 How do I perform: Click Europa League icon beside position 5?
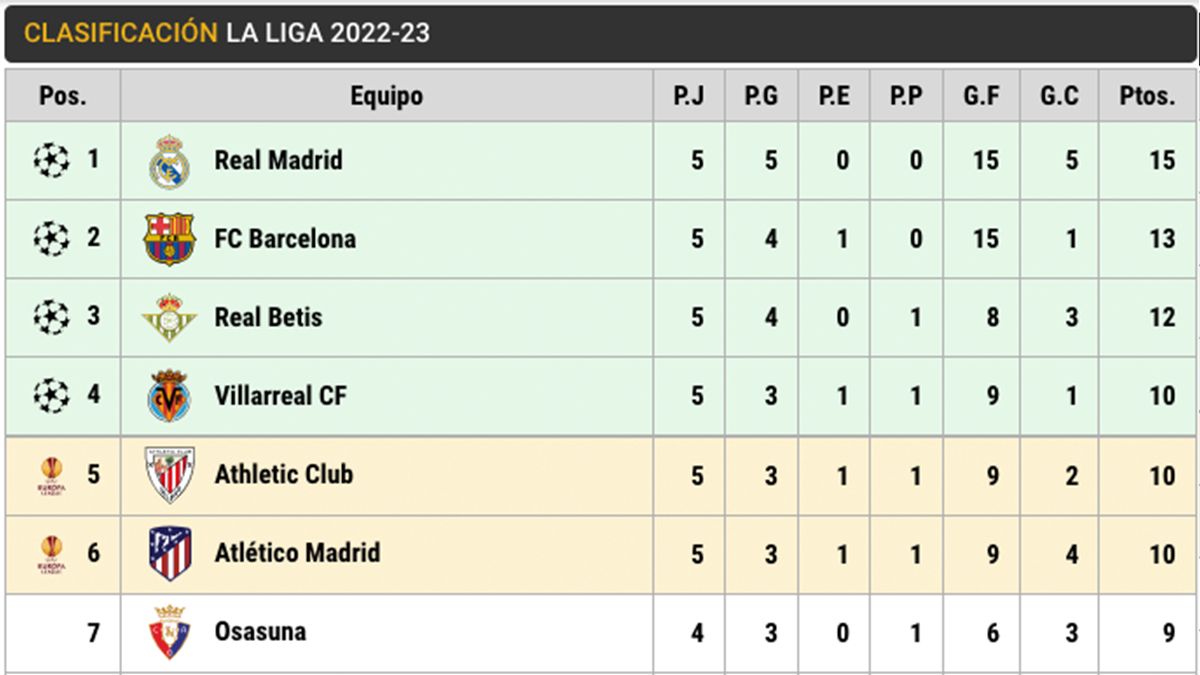[x=51, y=474]
